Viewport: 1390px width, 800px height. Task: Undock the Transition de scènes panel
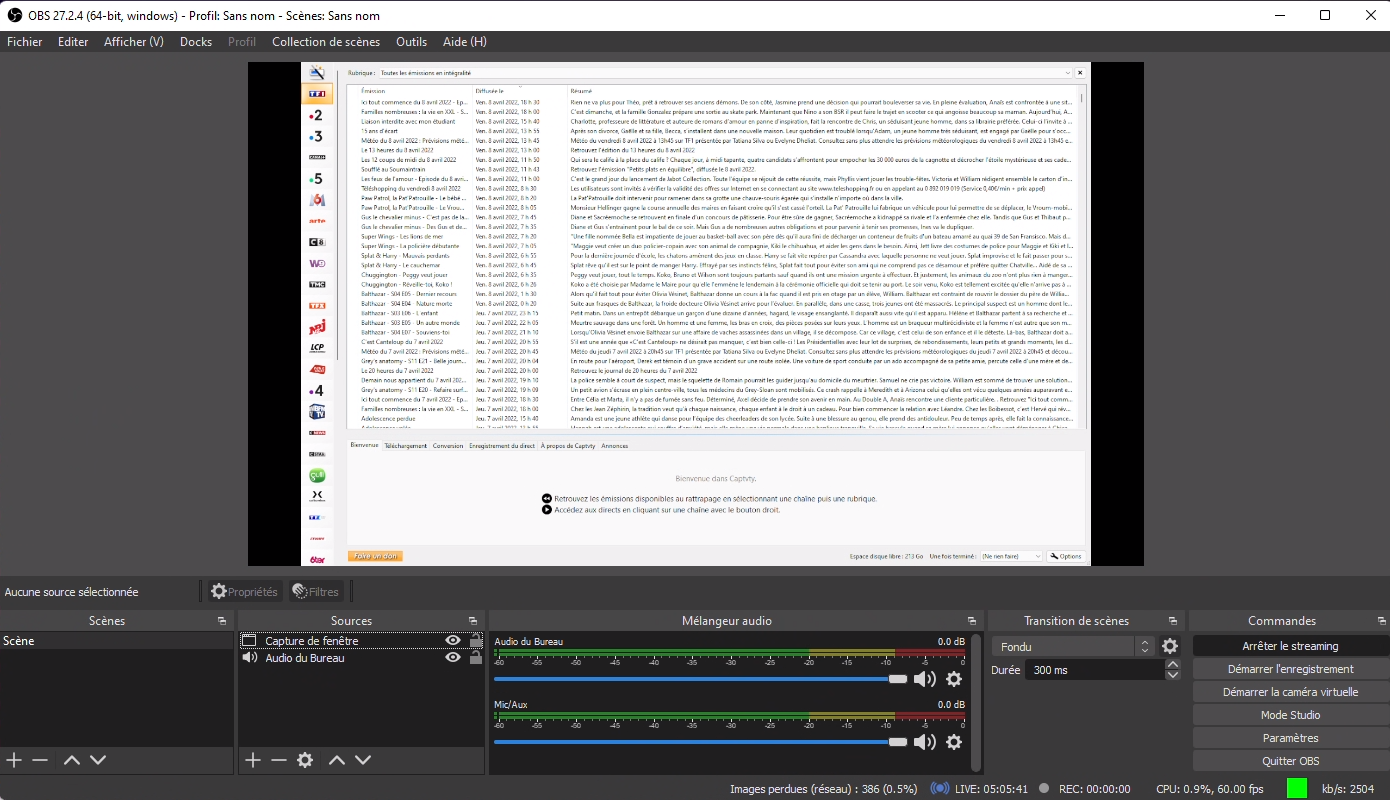pos(1173,621)
